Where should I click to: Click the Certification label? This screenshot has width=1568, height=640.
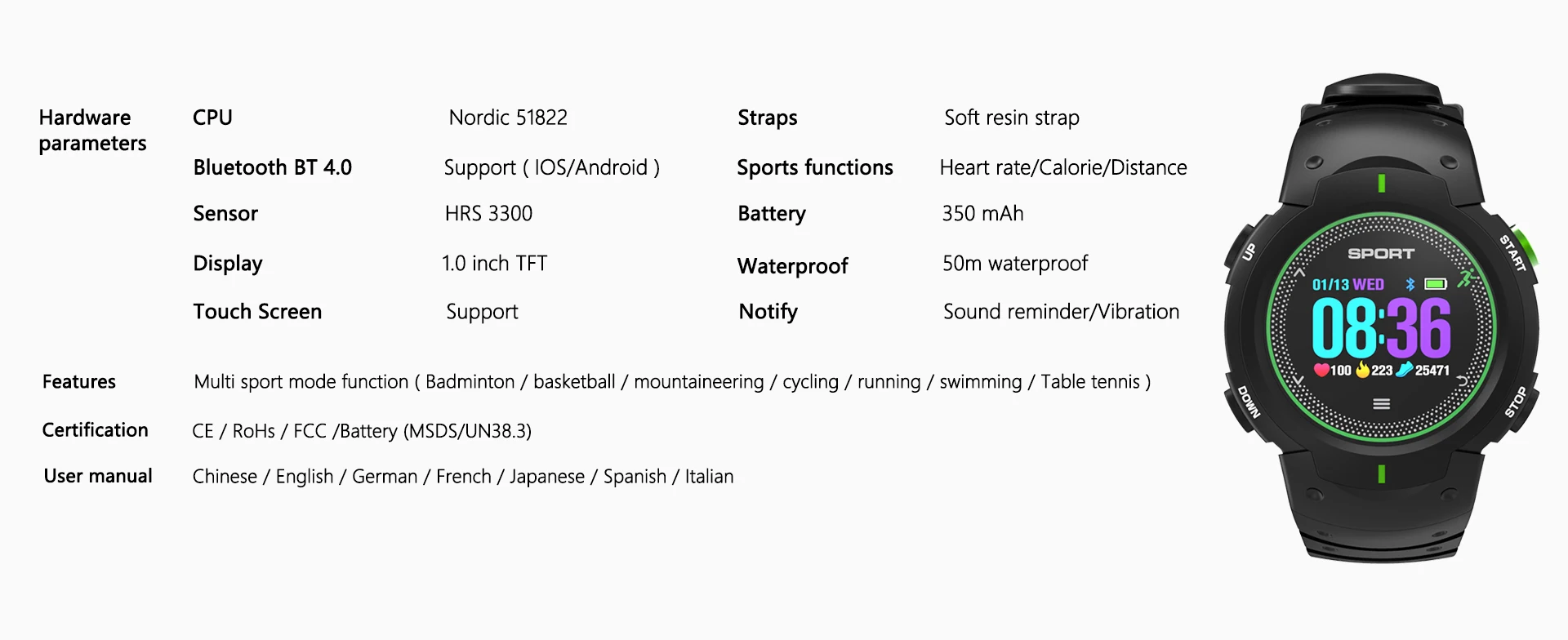(x=96, y=430)
